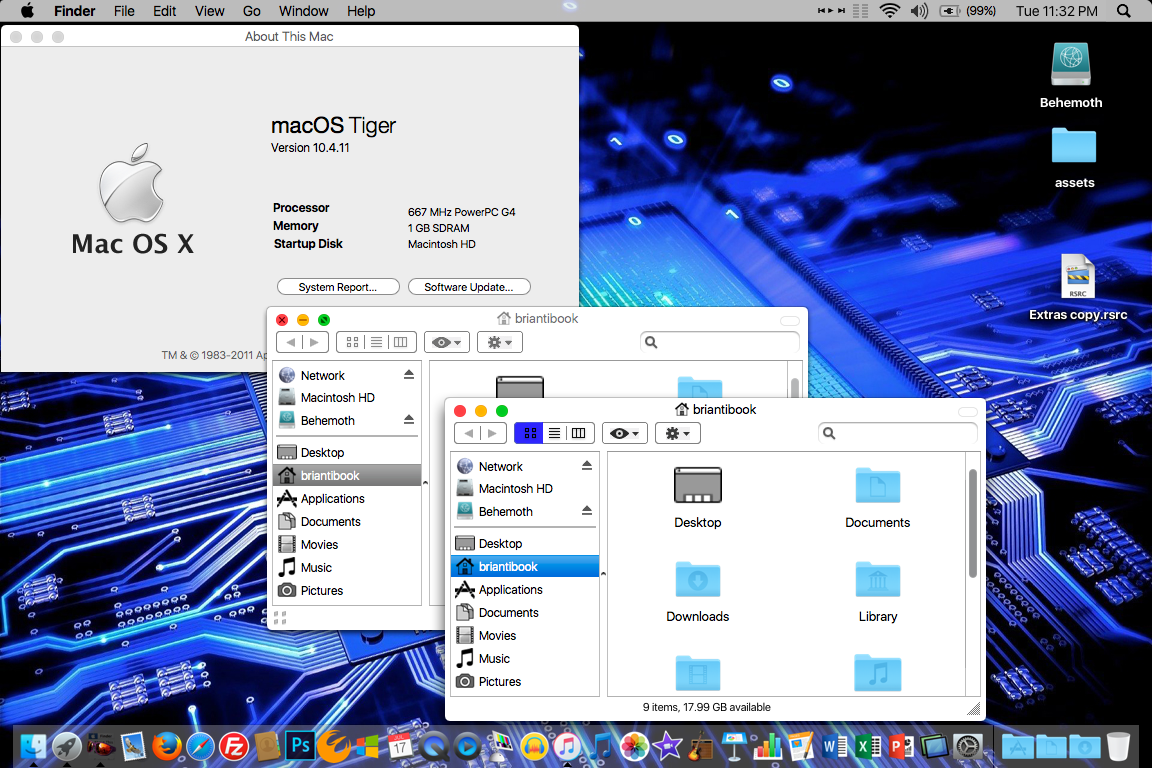Launch Microsoft Word from the dock
This screenshot has width=1152, height=768.
[835, 747]
